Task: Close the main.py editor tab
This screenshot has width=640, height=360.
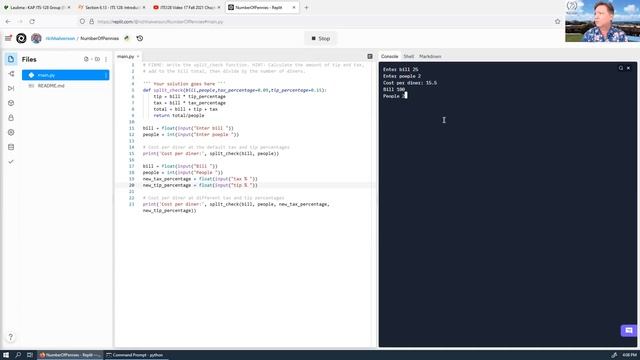Action: (x=138, y=56)
